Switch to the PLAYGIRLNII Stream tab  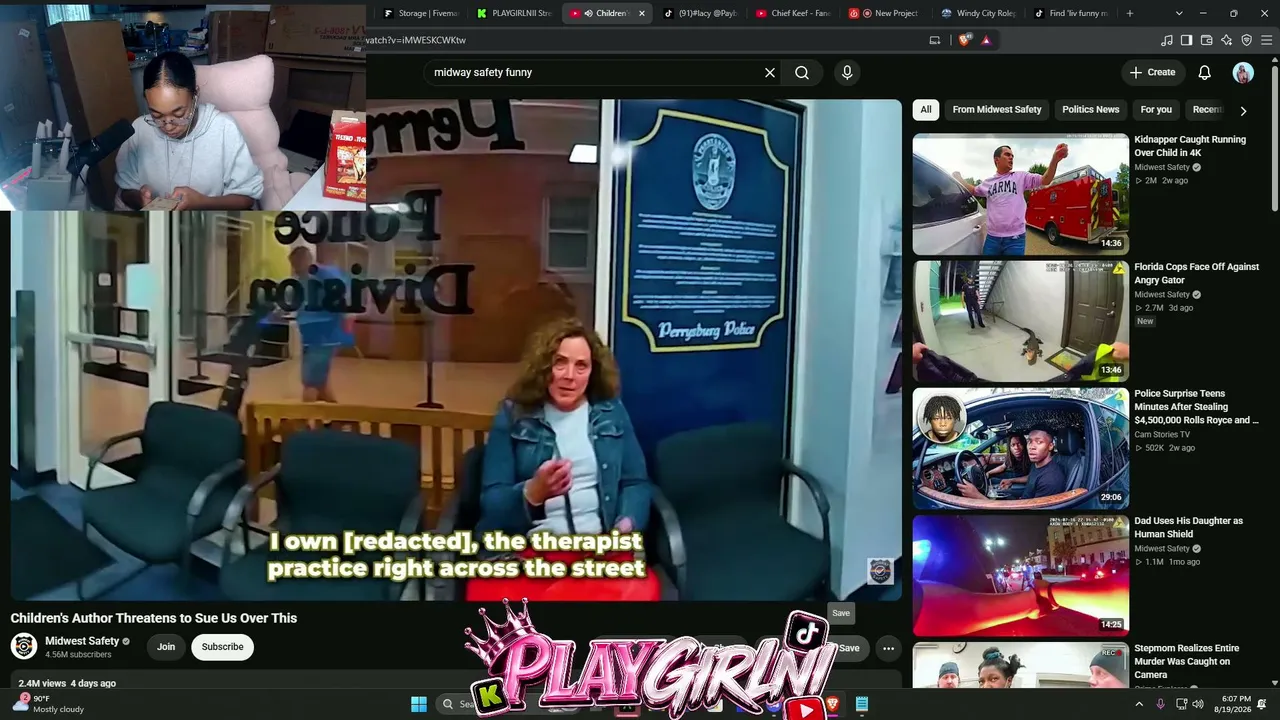(514, 13)
